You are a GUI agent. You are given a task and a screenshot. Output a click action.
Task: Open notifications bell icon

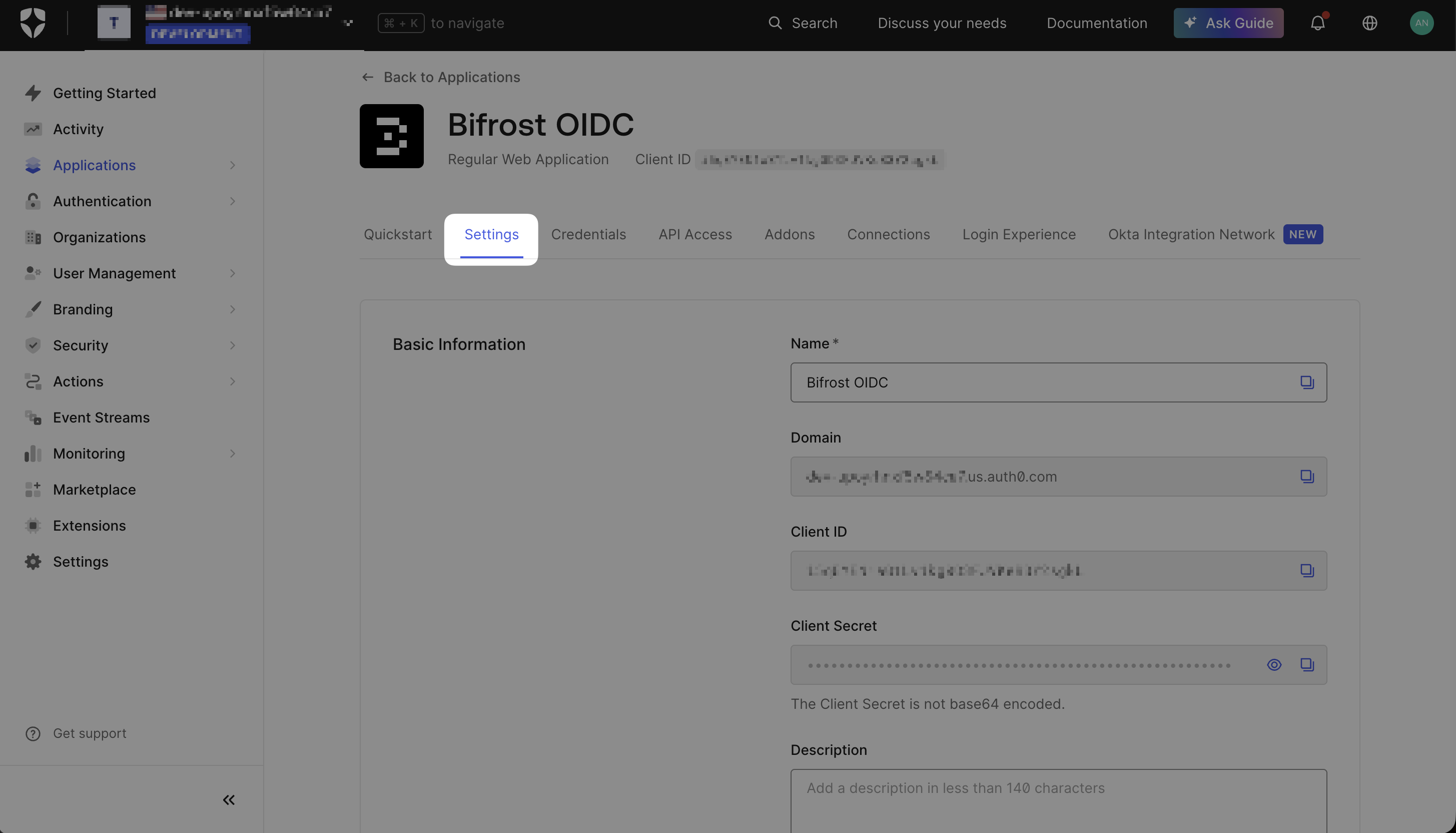tap(1318, 23)
